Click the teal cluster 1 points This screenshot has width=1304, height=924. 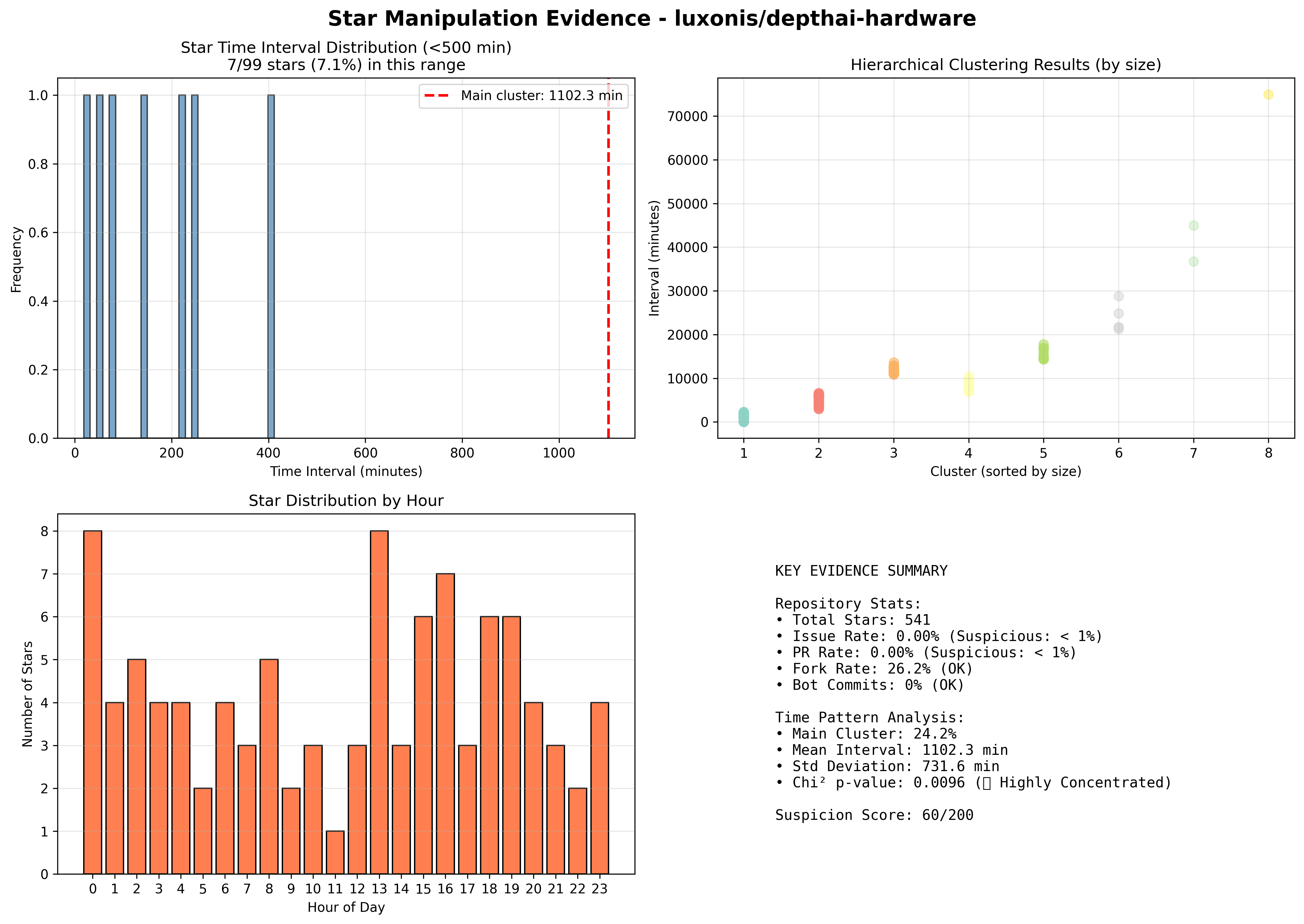pyautogui.click(x=744, y=417)
